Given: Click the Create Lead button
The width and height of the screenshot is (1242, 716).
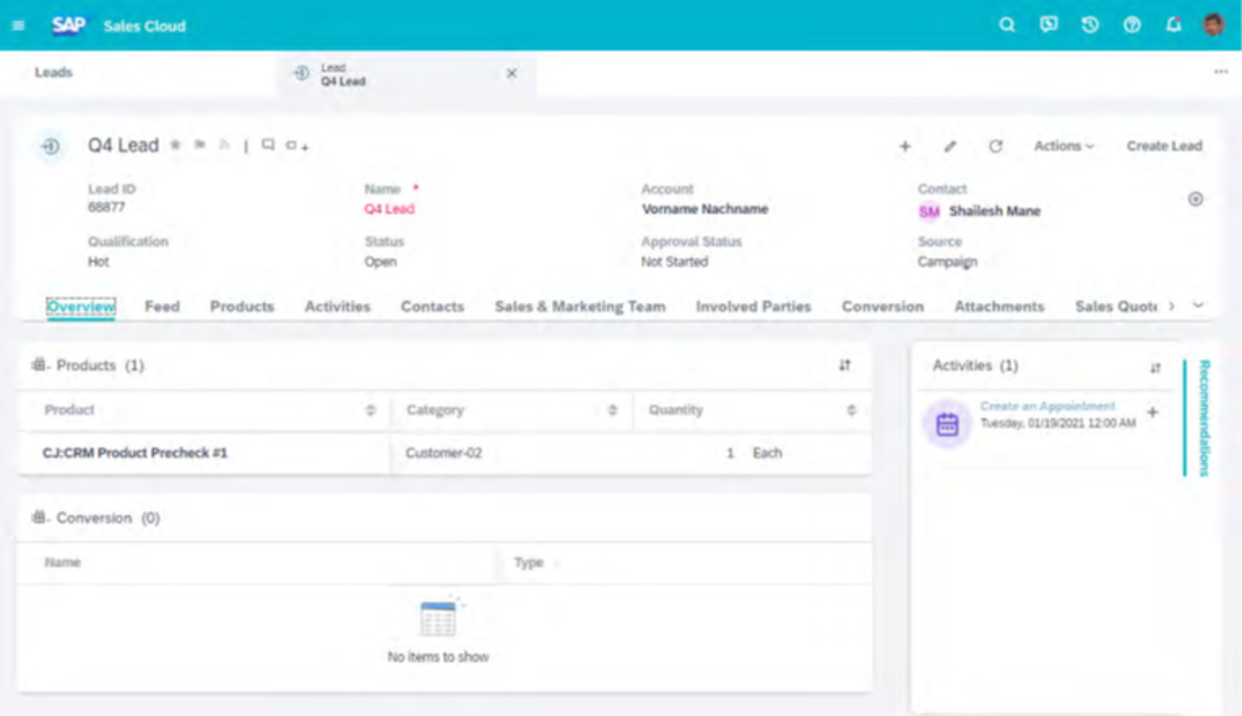Looking at the screenshot, I should pos(1164,146).
